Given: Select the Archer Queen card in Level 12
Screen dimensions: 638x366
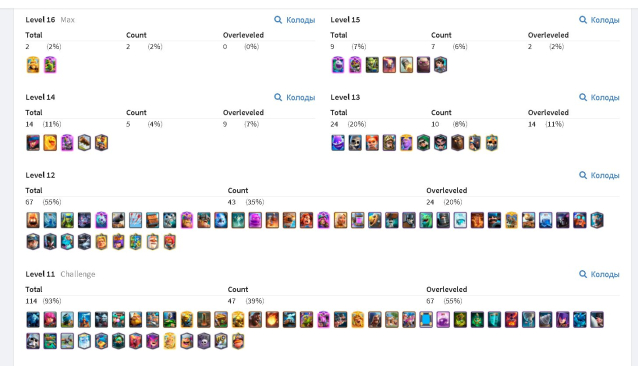Looking at the screenshot, I should point(118,242).
